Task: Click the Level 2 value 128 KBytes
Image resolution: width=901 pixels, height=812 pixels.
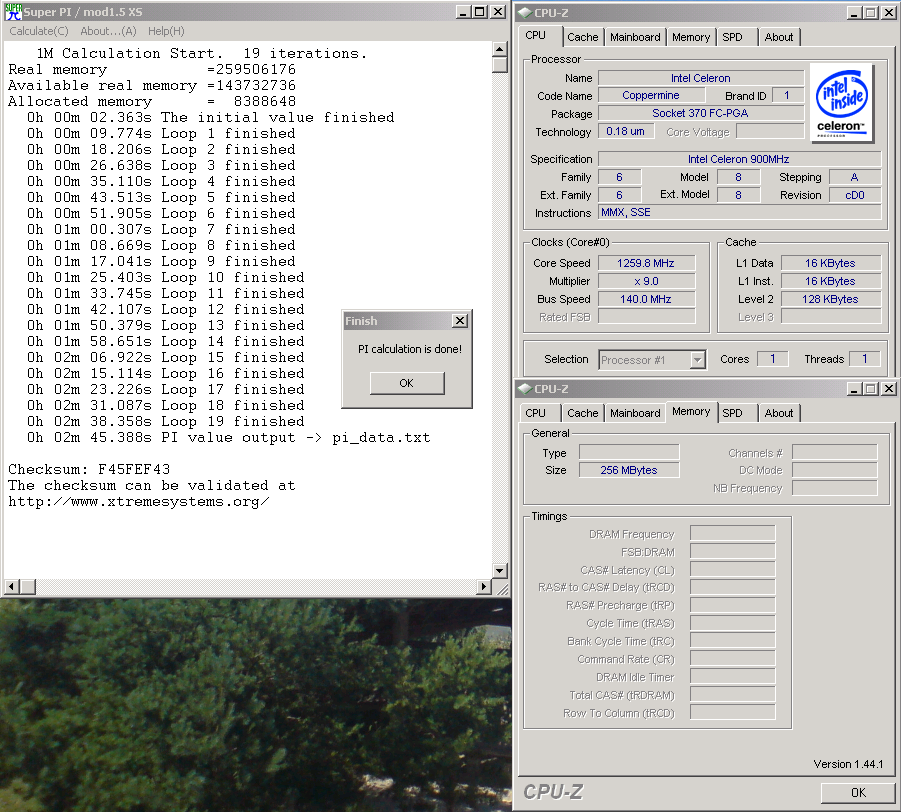Action: tap(830, 299)
